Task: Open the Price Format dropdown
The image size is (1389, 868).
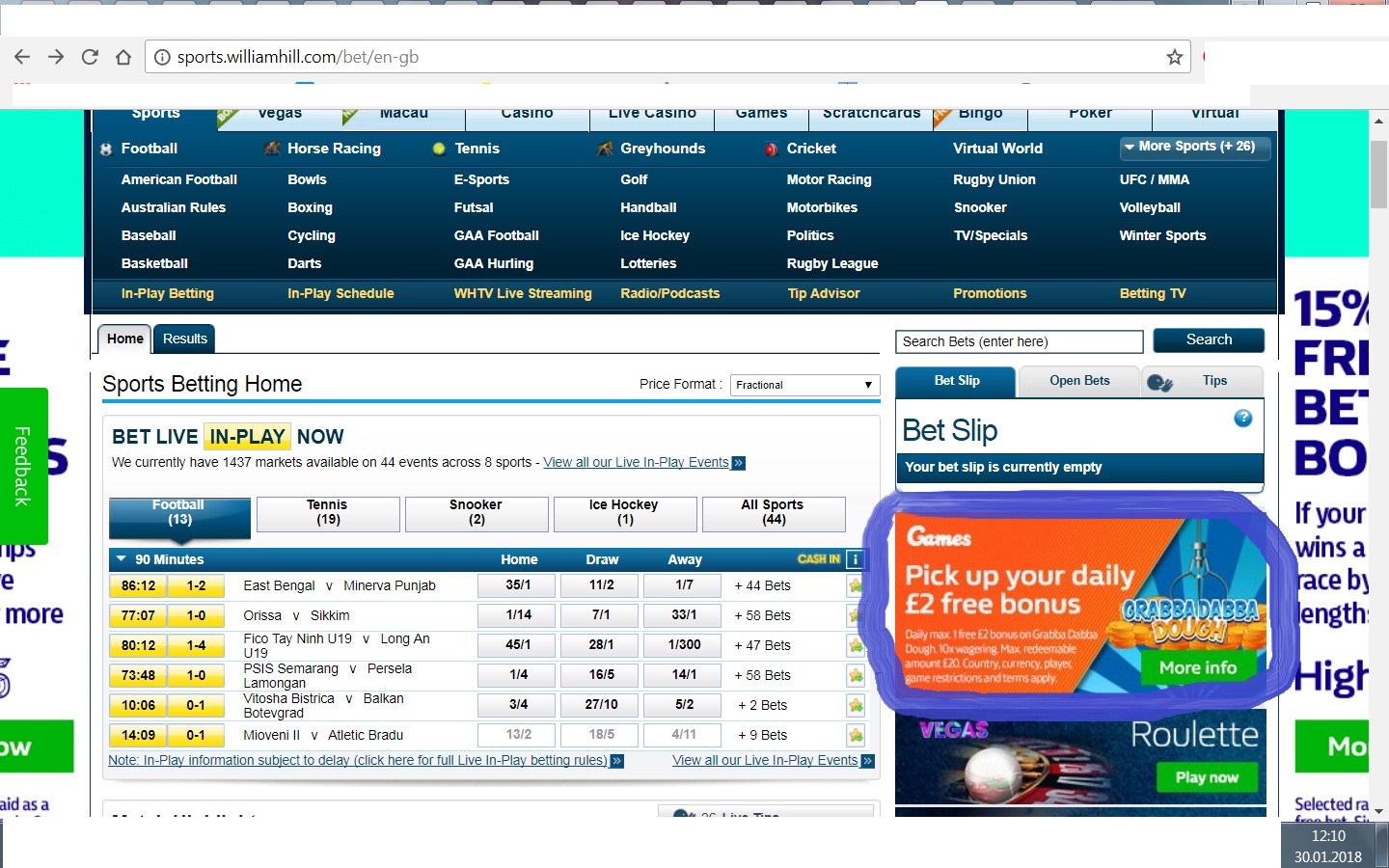Action: pyautogui.click(x=805, y=385)
